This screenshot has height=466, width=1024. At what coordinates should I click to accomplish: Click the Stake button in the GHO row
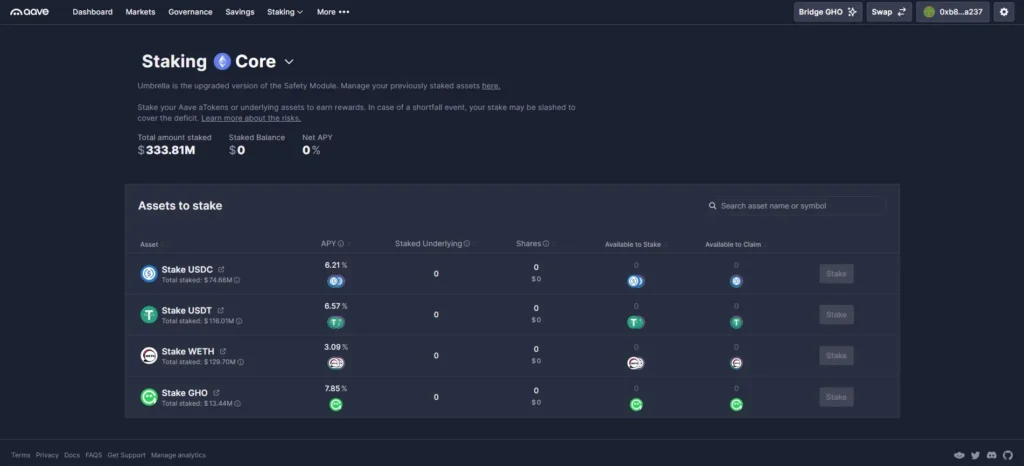coord(836,397)
